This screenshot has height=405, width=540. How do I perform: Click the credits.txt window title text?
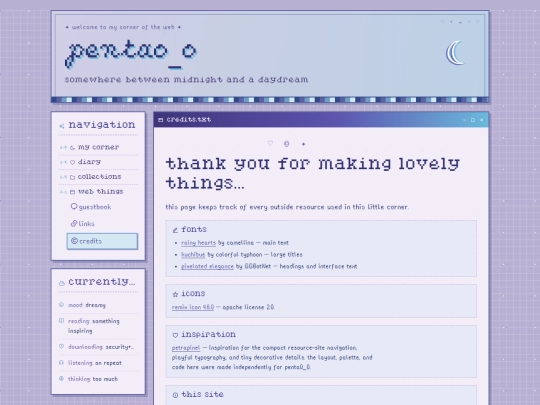pyautogui.click(x=189, y=120)
